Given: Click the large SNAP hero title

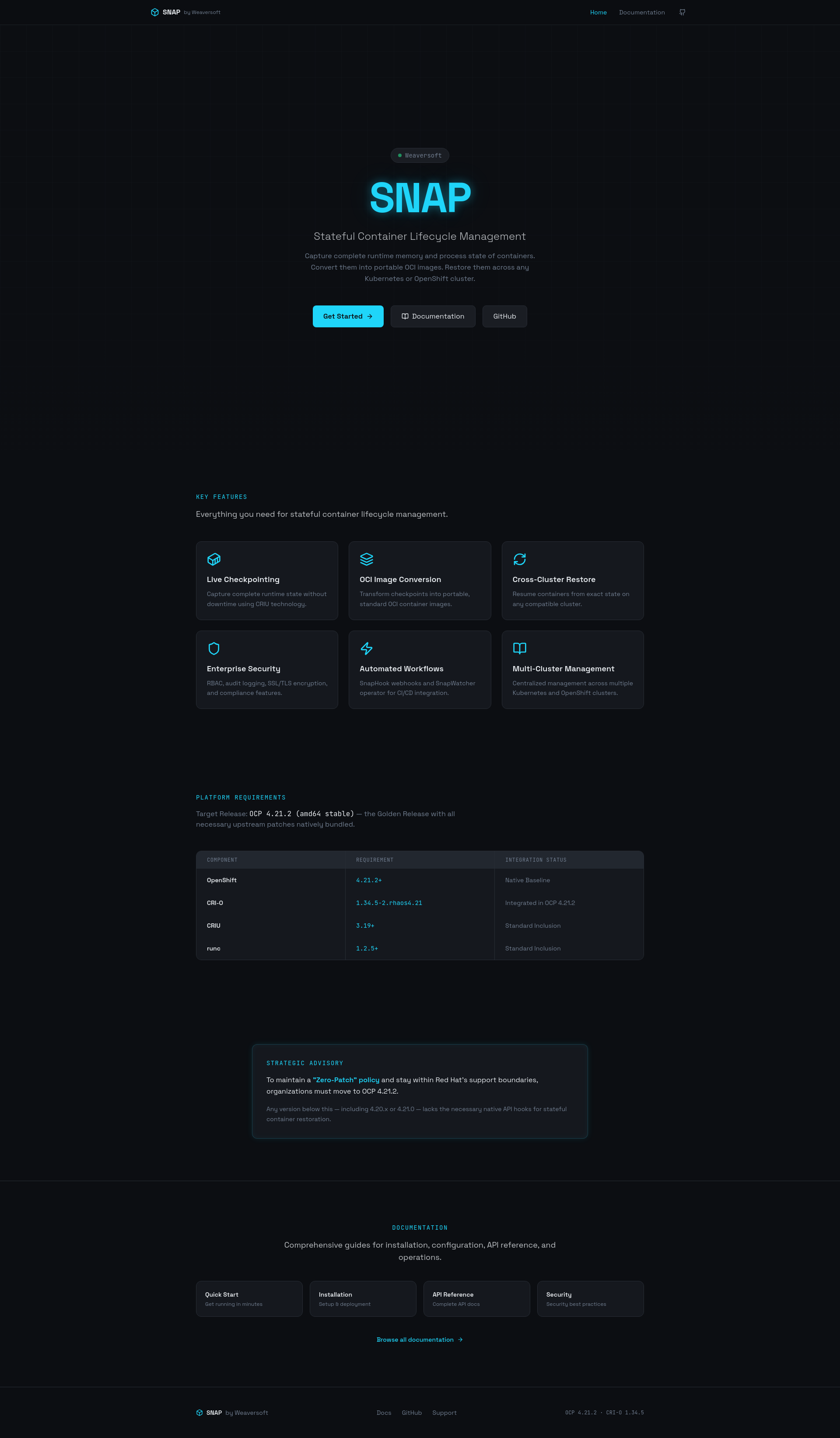Looking at the screenshot, I should pyautogui.click(x=420, y=197).
